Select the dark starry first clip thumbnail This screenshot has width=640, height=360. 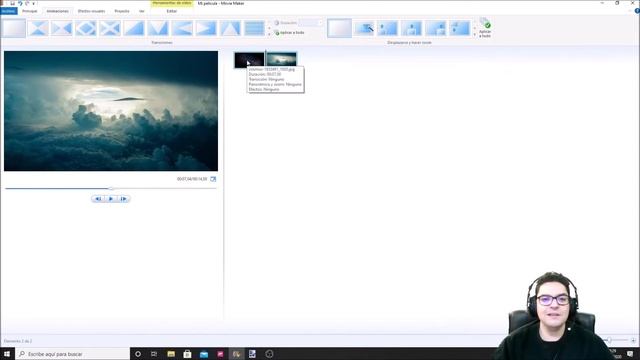(x=249, y=60)
